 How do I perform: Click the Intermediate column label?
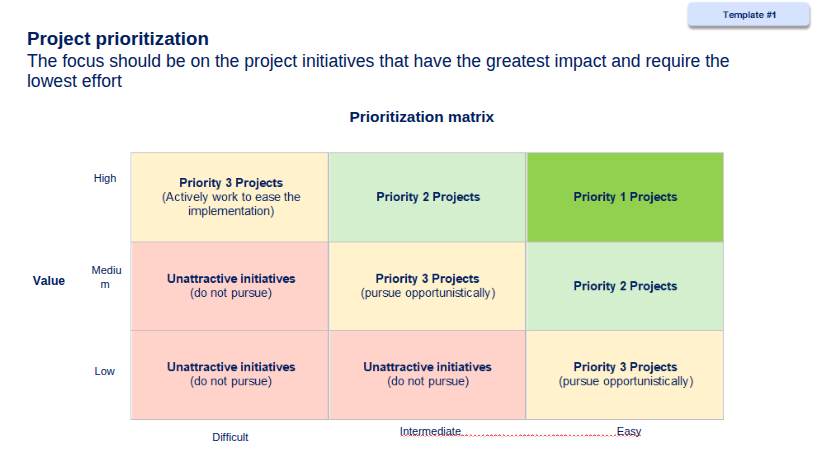[x=430, y=431]
